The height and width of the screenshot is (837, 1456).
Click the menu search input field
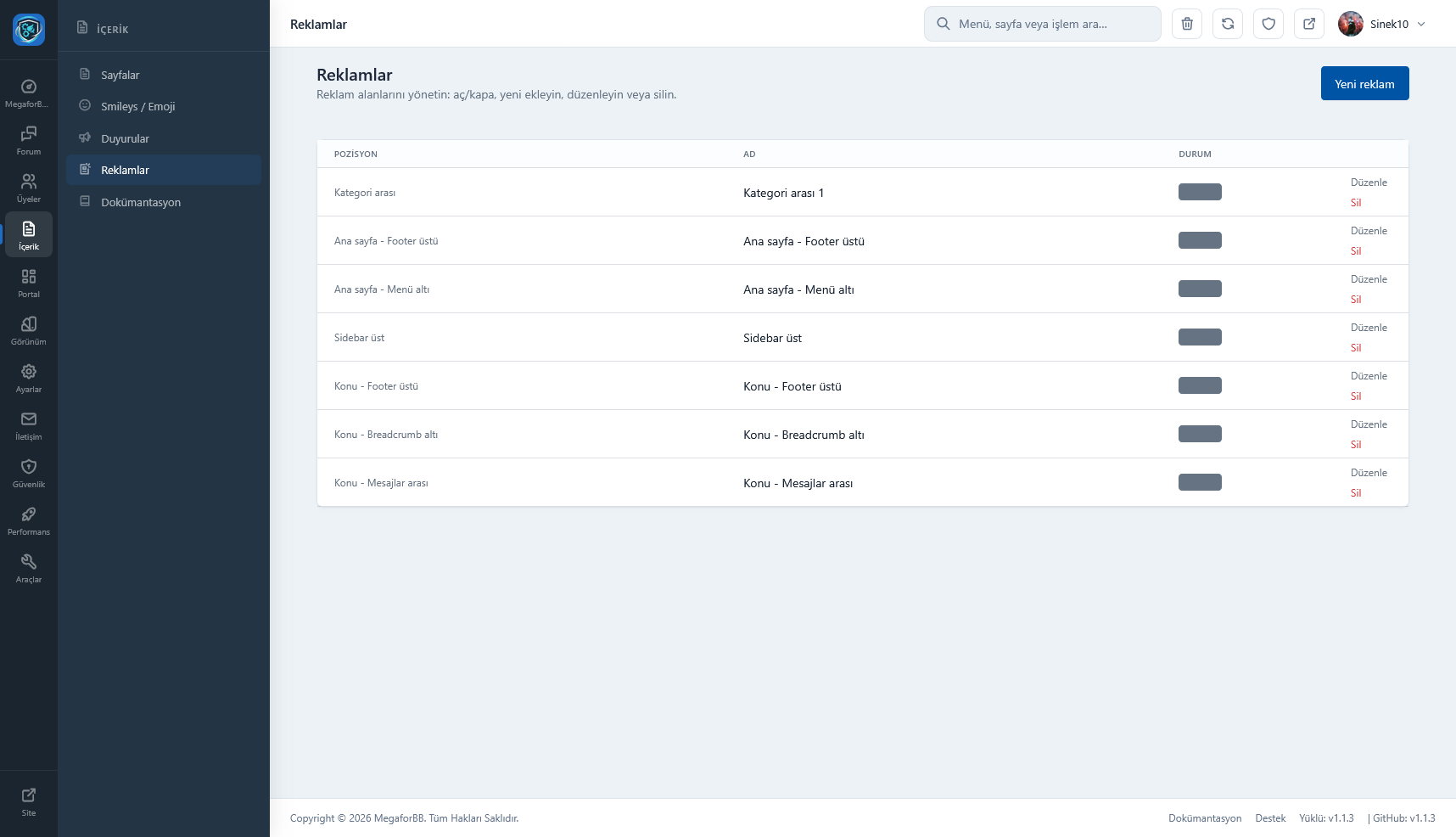1042,24
